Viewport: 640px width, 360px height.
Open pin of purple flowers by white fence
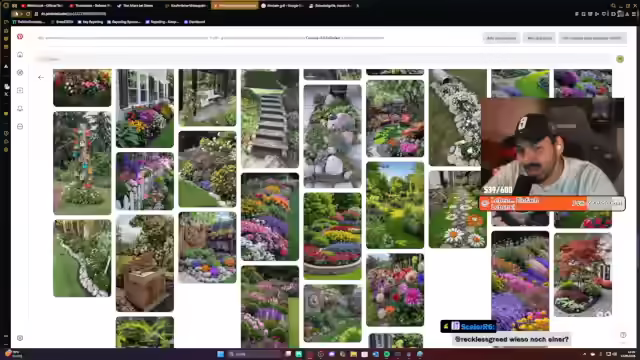point(145,181)
